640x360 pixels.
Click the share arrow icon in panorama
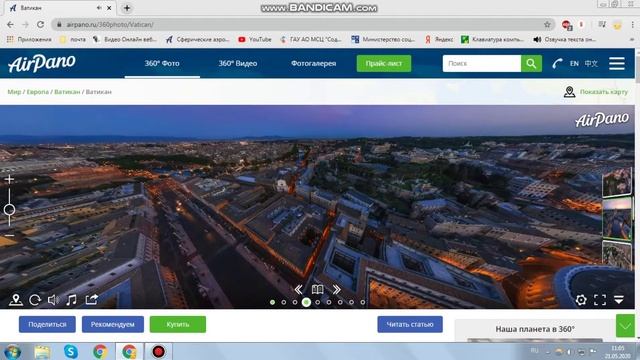91,300
